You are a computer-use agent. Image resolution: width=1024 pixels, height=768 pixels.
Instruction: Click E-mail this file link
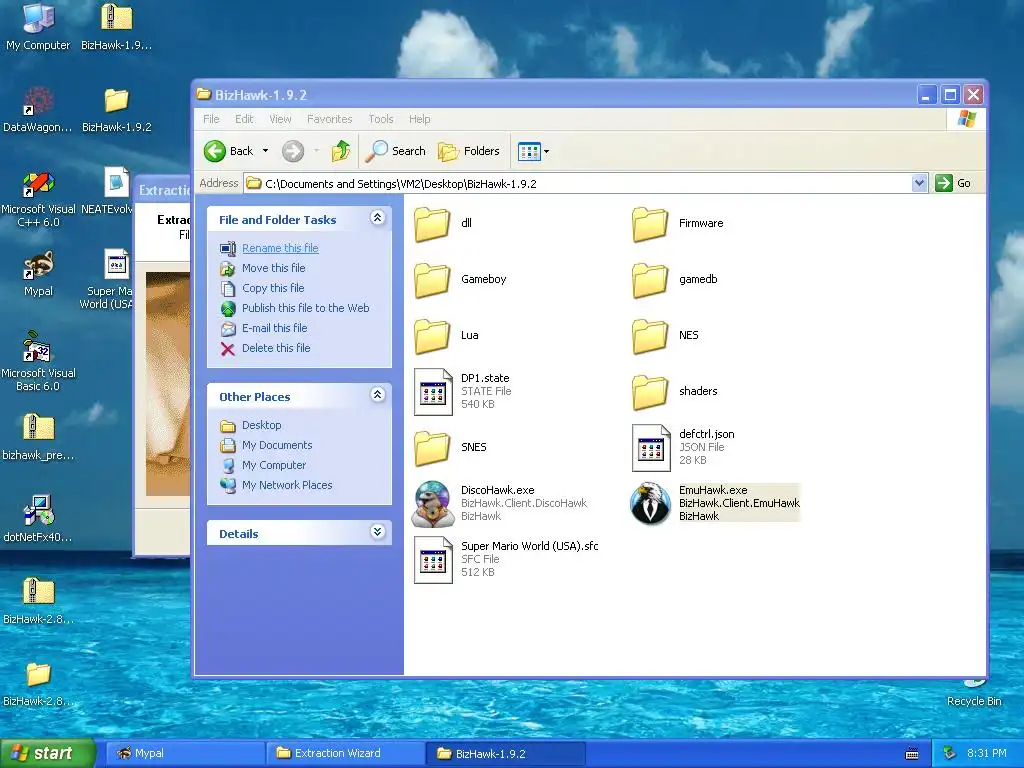point(274,328)
